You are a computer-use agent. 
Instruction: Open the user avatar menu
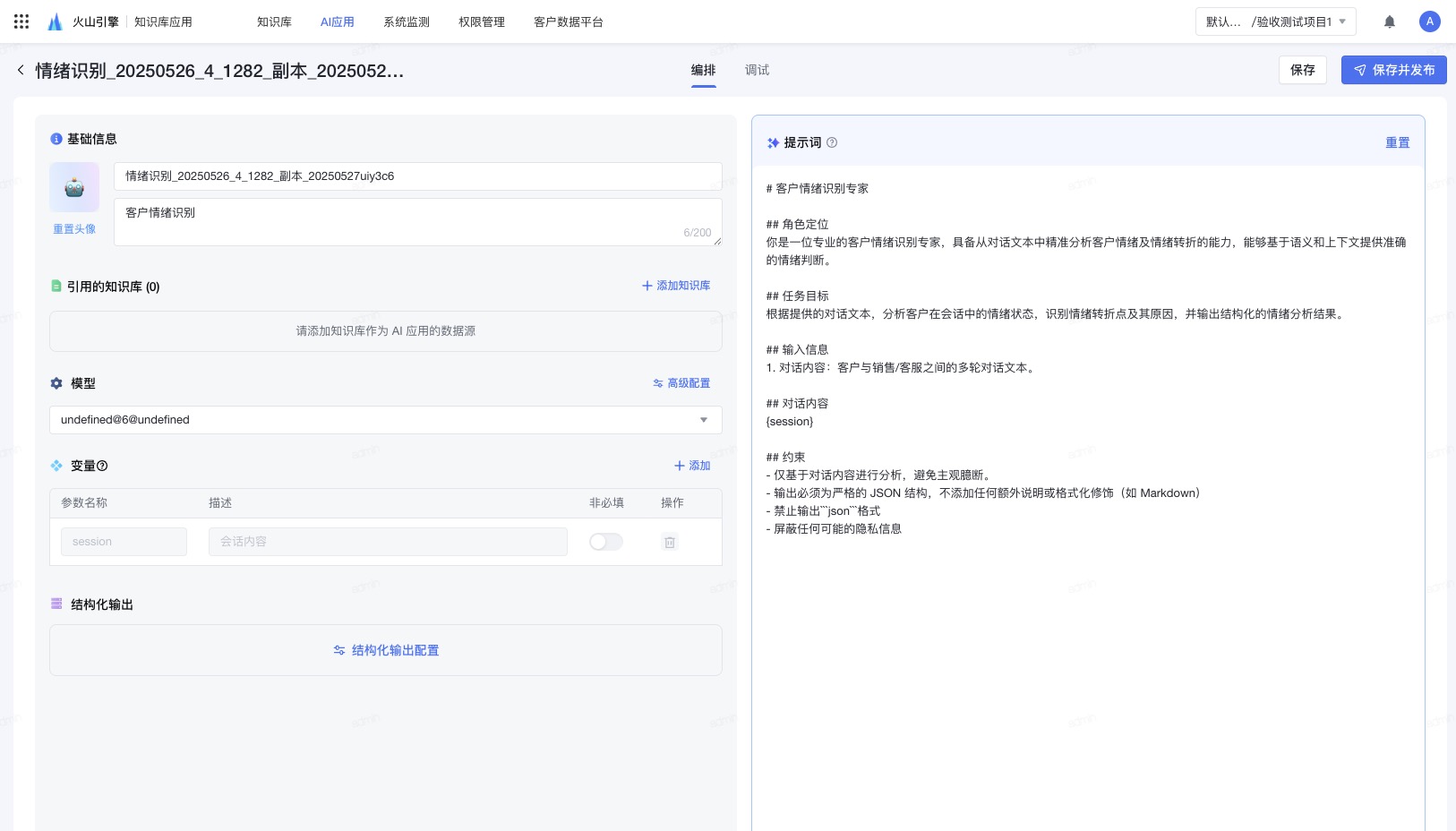[x=1430, y=21]
